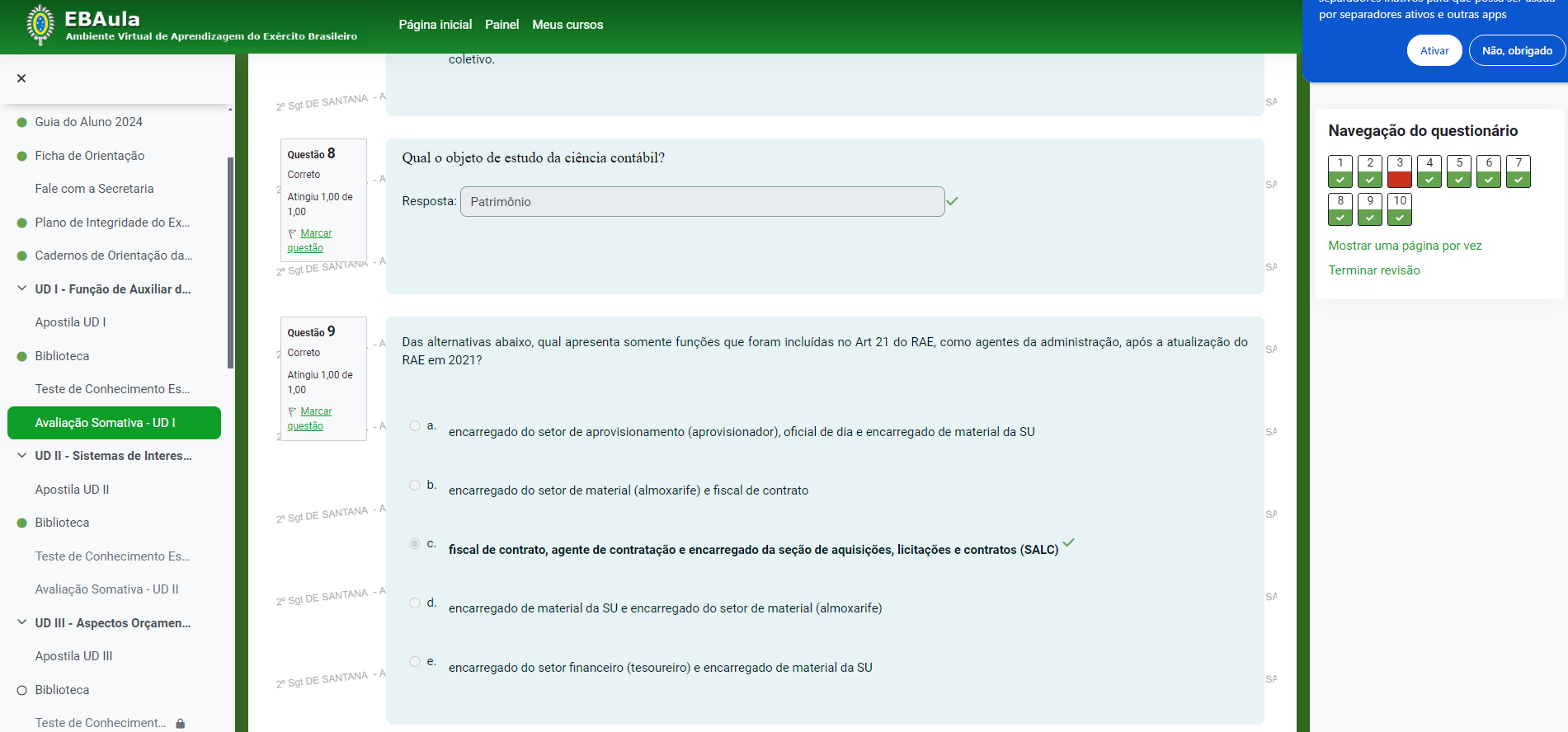Click Terminar revisão link
The image size is (1568, 732).
(x=1373, y=270)
